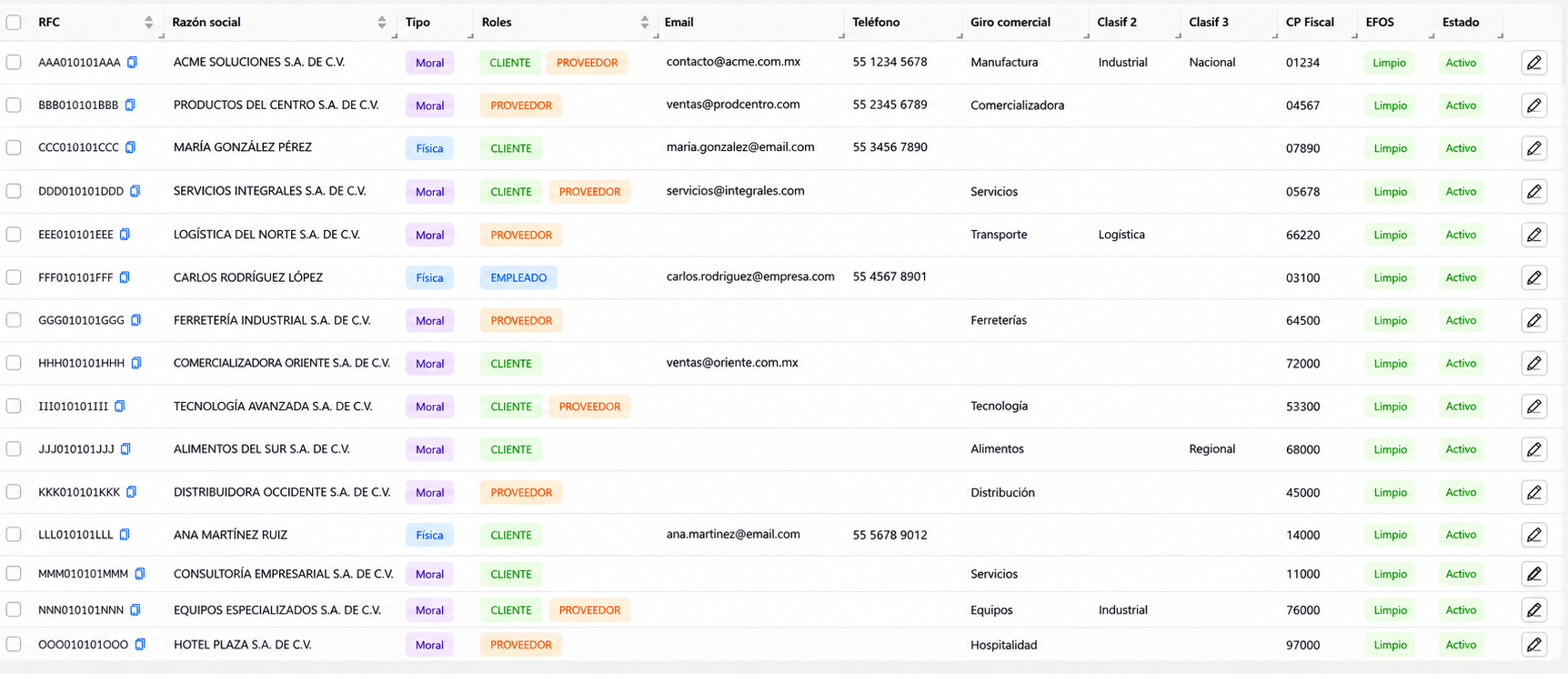
Task: Tick checkbox for TECNOLOGÍA AVANZADA row
Action: pos(14,407)
